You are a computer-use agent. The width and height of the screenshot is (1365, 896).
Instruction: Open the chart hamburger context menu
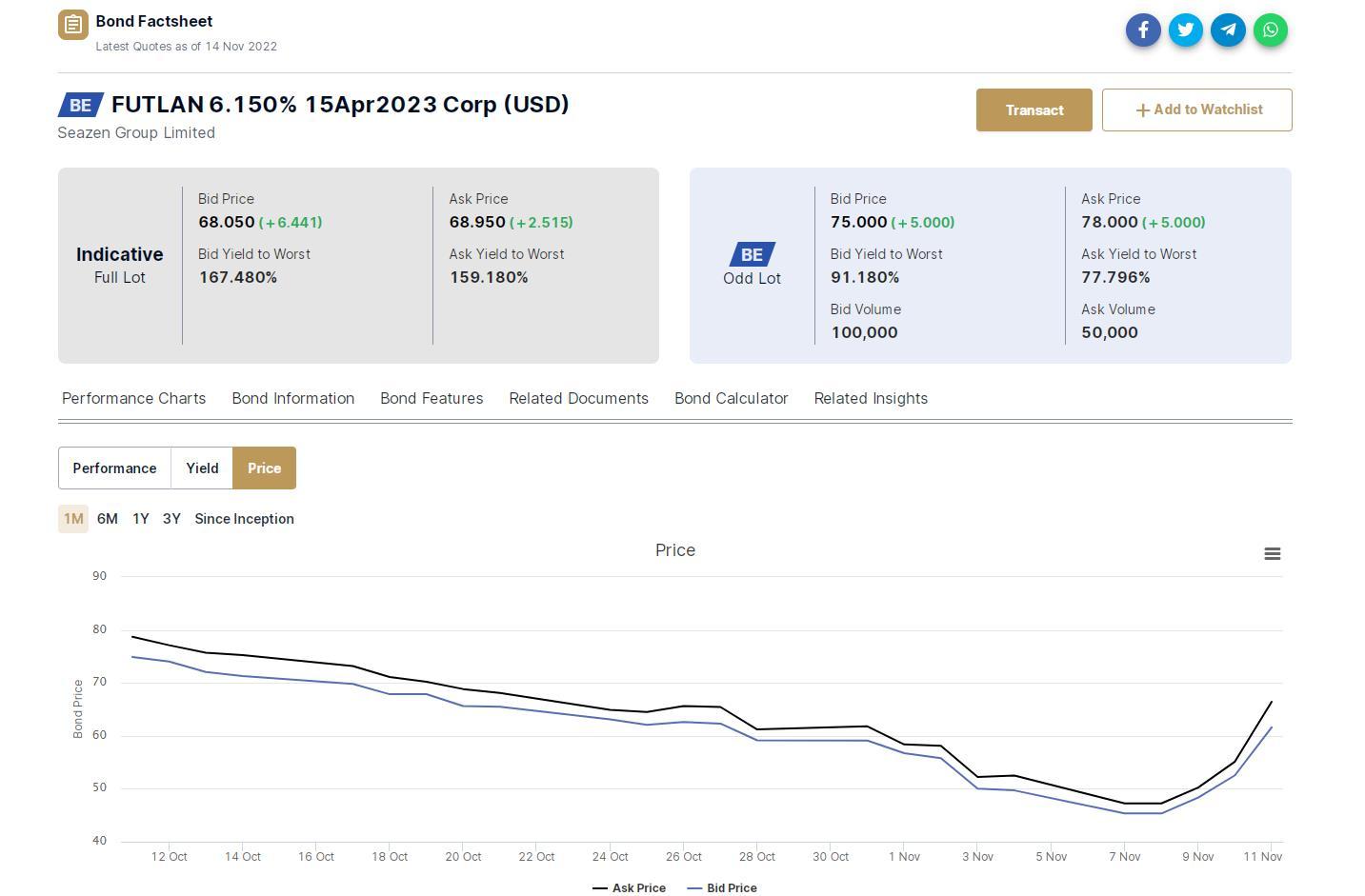click(1272, 554)
